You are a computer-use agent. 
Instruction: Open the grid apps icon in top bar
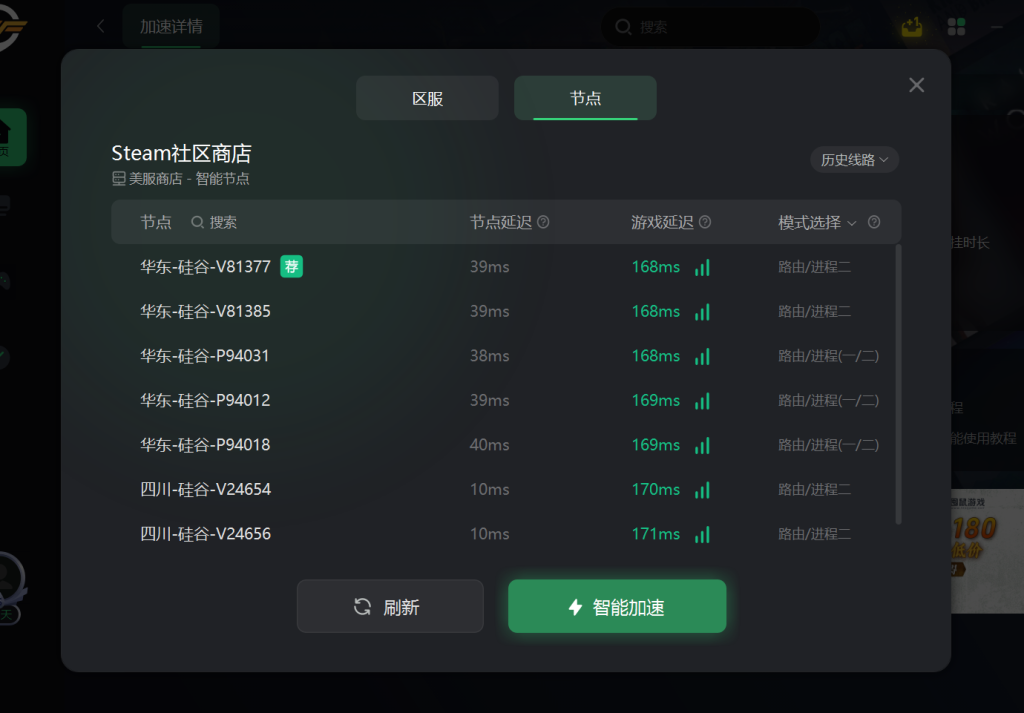click(956, 27)
